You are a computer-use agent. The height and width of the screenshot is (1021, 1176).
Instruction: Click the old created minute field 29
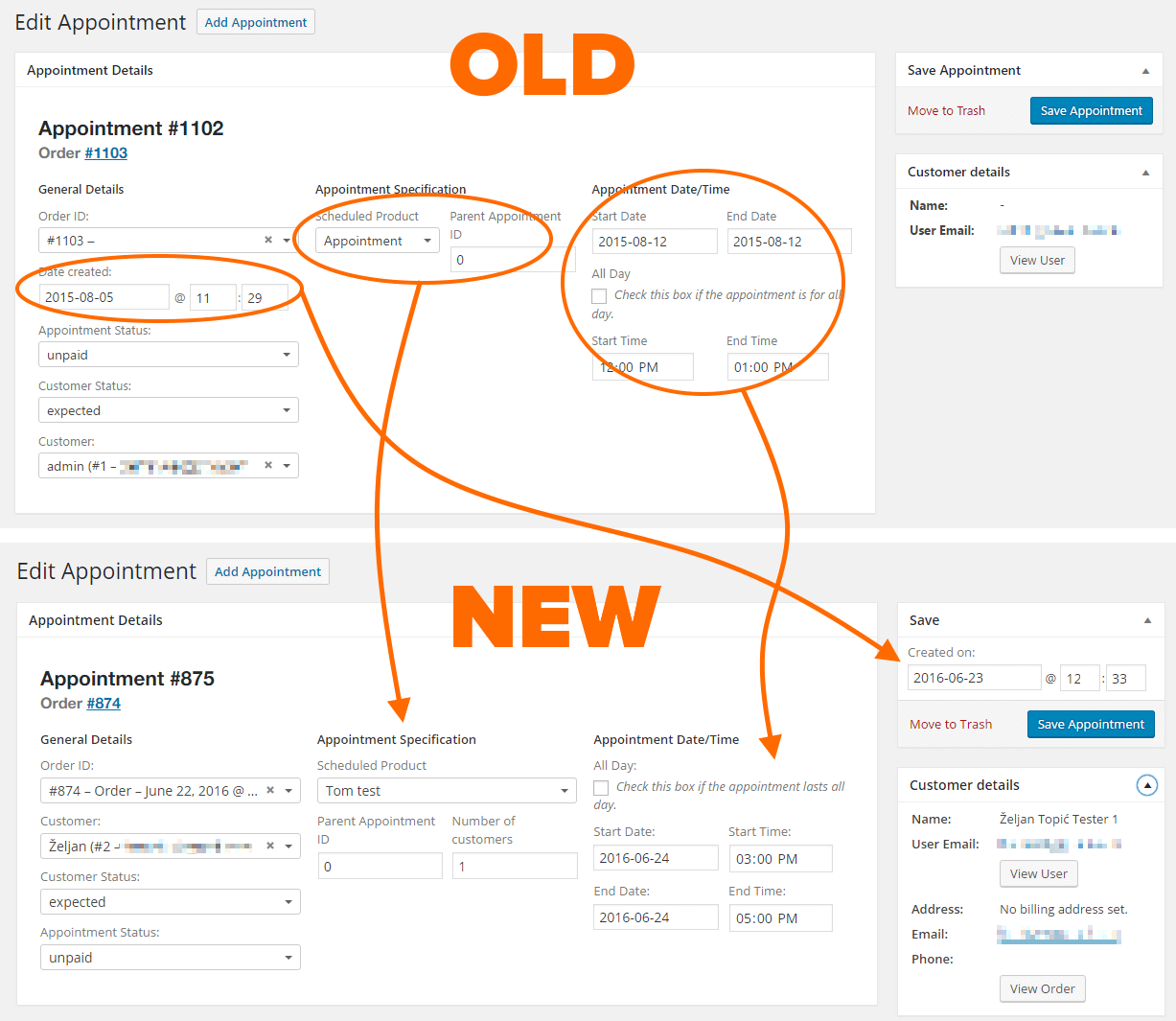tap(265, 297)
